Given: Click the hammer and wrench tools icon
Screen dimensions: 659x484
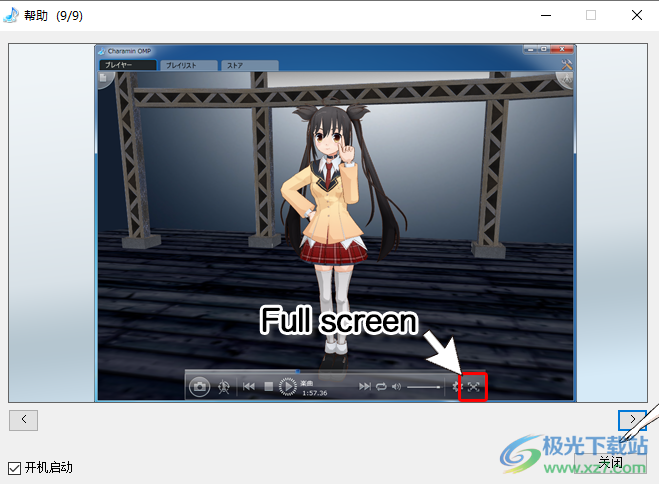Looking at the screenshot, I should point(567,64).
